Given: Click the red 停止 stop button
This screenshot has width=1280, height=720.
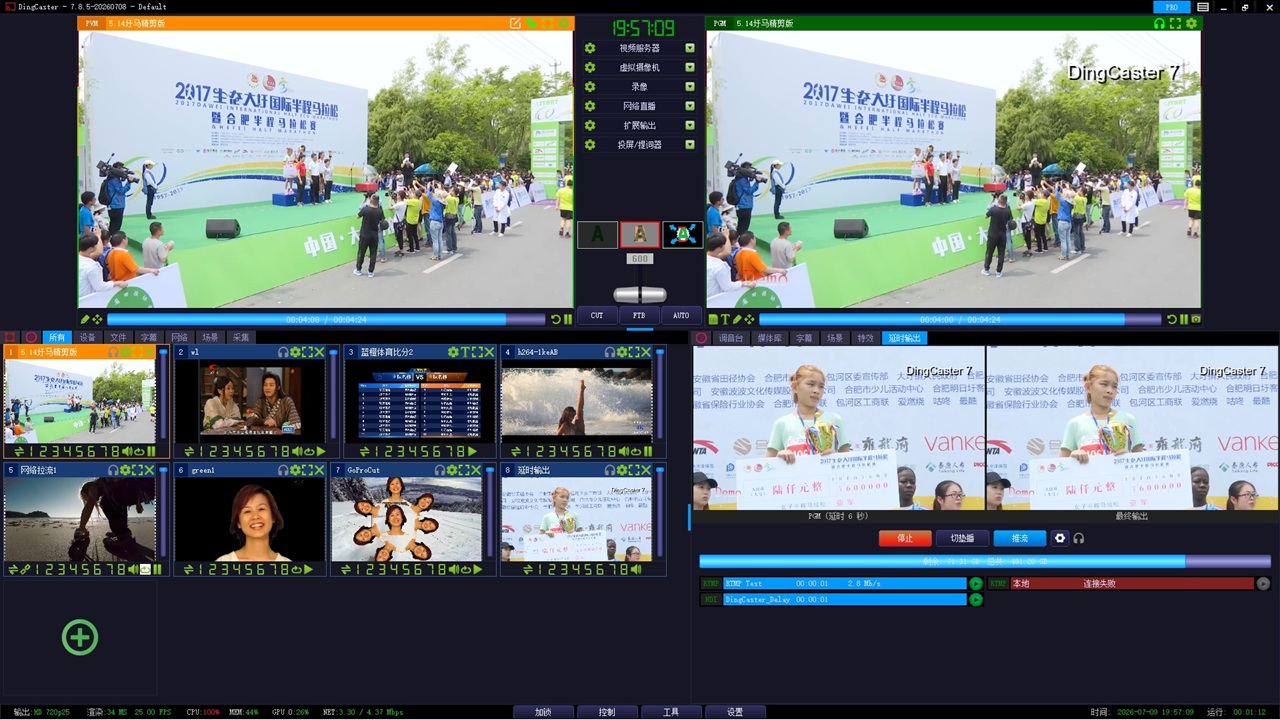Looking at the screenshot, I should coord(905,538).
